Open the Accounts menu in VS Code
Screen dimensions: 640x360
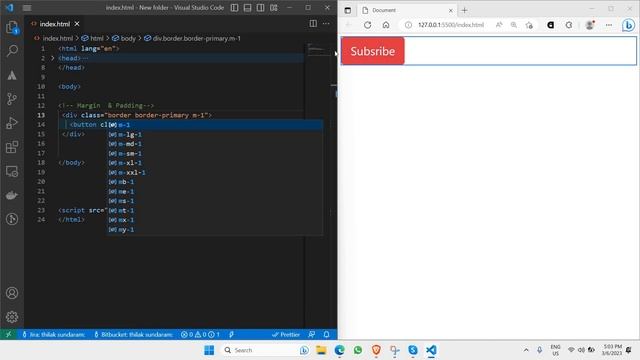point(12,293)
